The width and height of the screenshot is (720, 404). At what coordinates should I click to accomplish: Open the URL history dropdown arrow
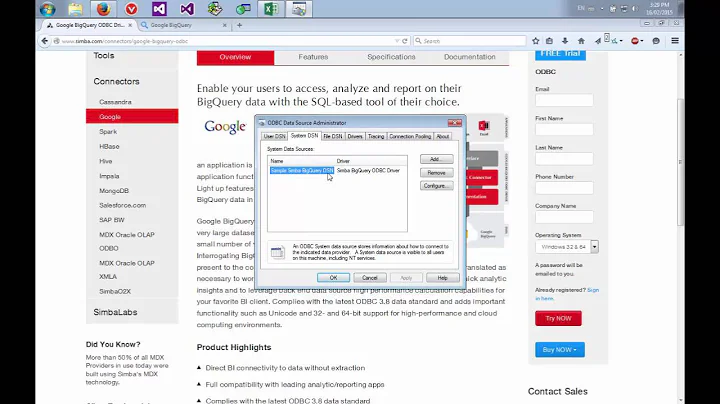click(x=397, y=41)
